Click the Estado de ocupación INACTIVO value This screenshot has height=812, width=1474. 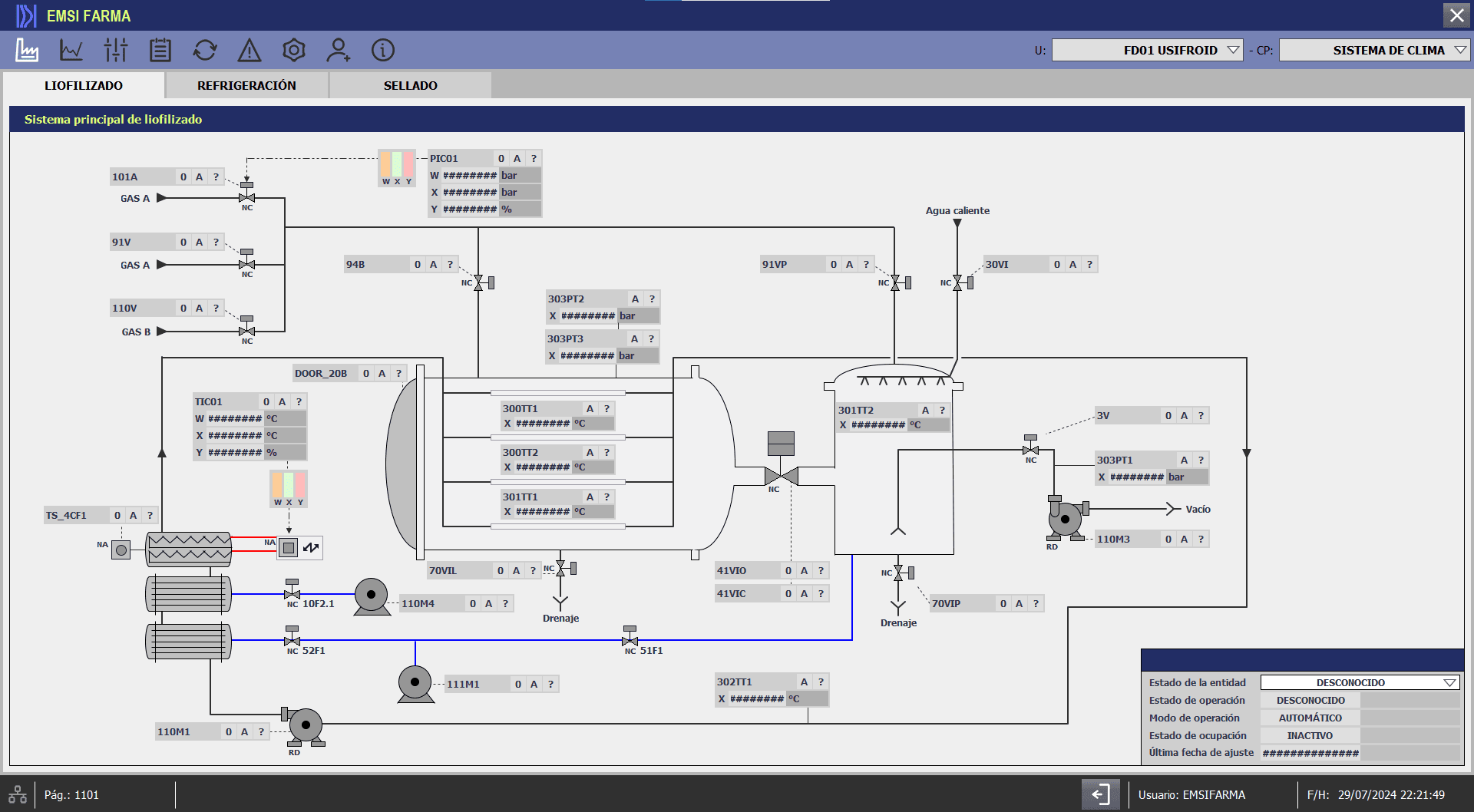[x=1310, y=735]
